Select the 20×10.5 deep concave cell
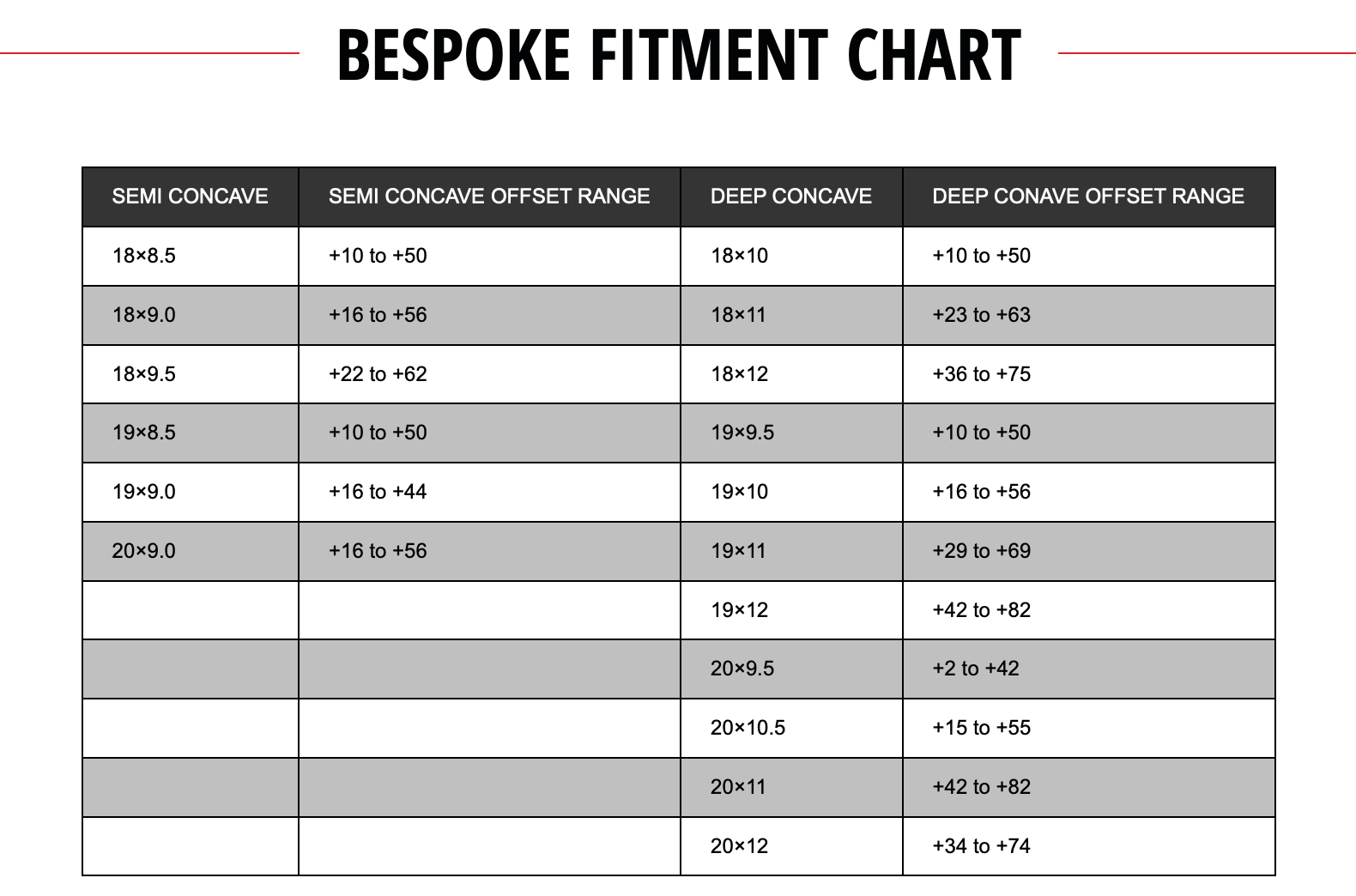 coord(748,728)
